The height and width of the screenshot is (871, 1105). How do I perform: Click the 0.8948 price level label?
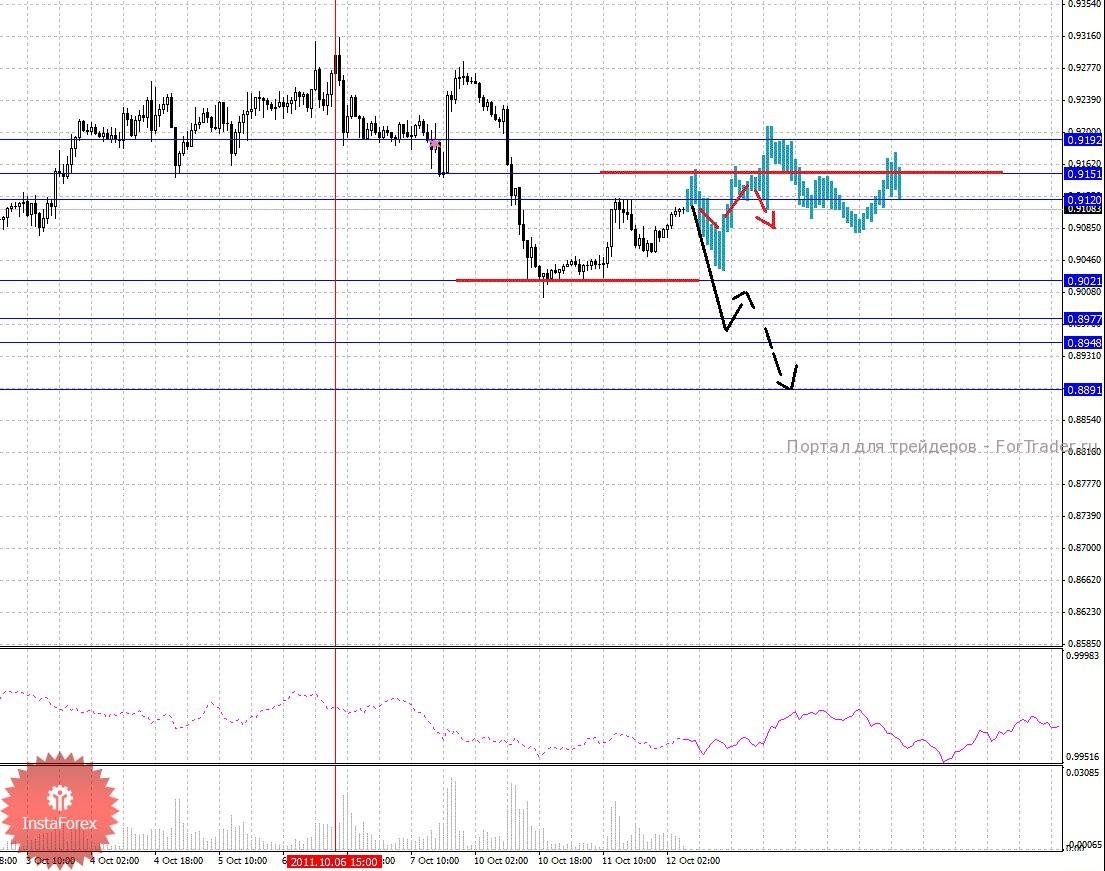tap(1083, 343)
